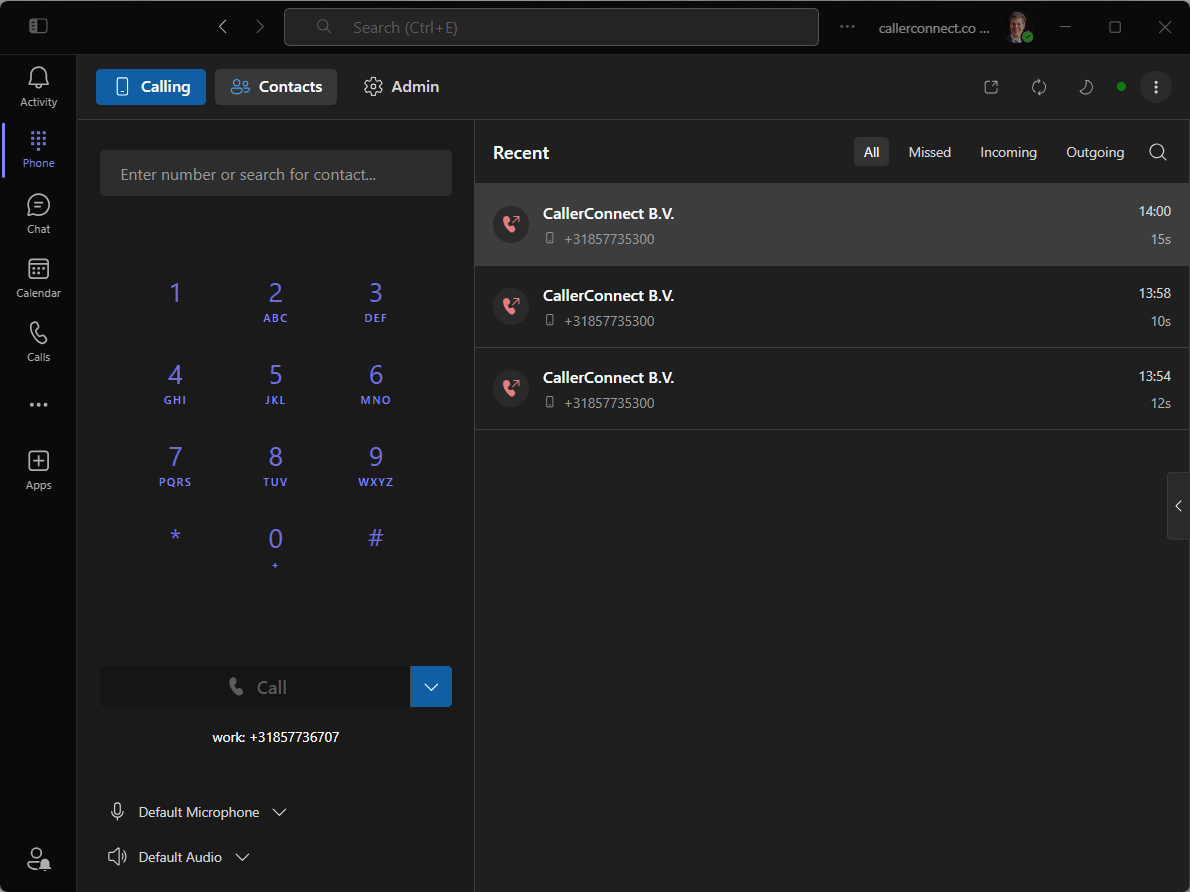Dial digit 6 MNO on keypad

click(x=376, y=383)
